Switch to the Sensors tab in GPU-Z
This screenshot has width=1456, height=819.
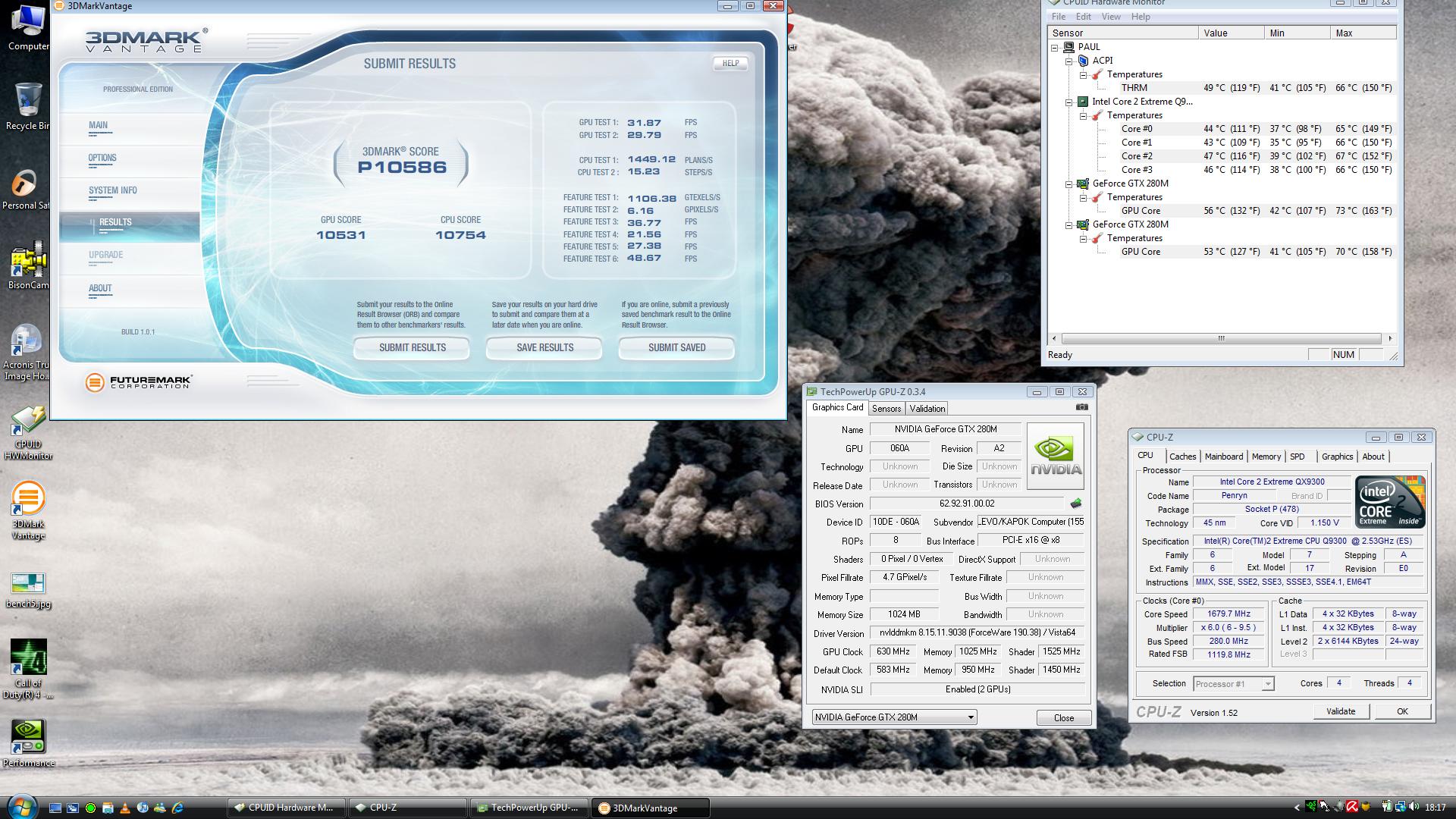coord(886,409)
